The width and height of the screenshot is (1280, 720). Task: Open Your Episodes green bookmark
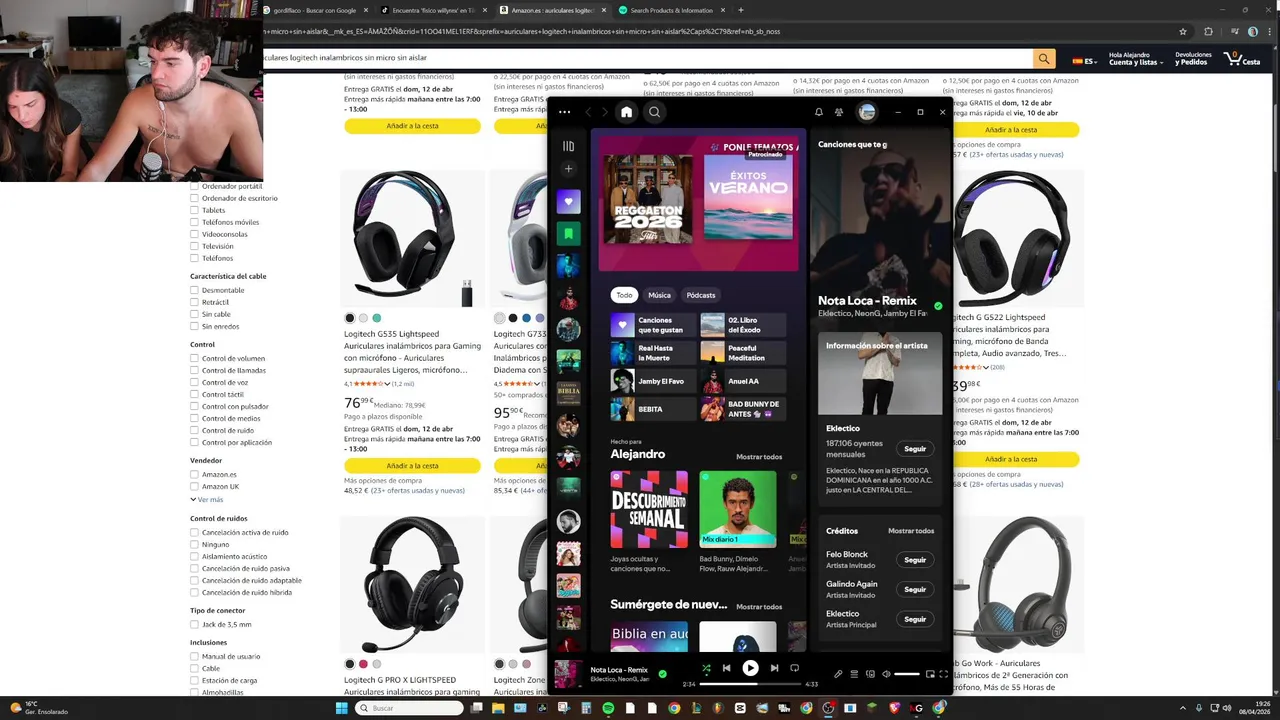(x=569, y=234)
